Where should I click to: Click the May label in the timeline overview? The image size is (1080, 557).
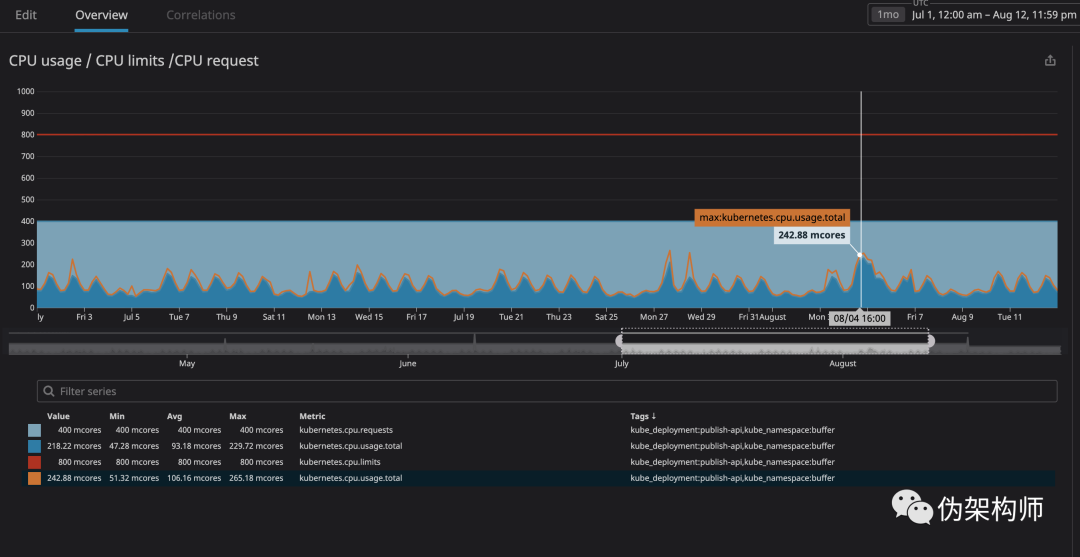(187, 364)
